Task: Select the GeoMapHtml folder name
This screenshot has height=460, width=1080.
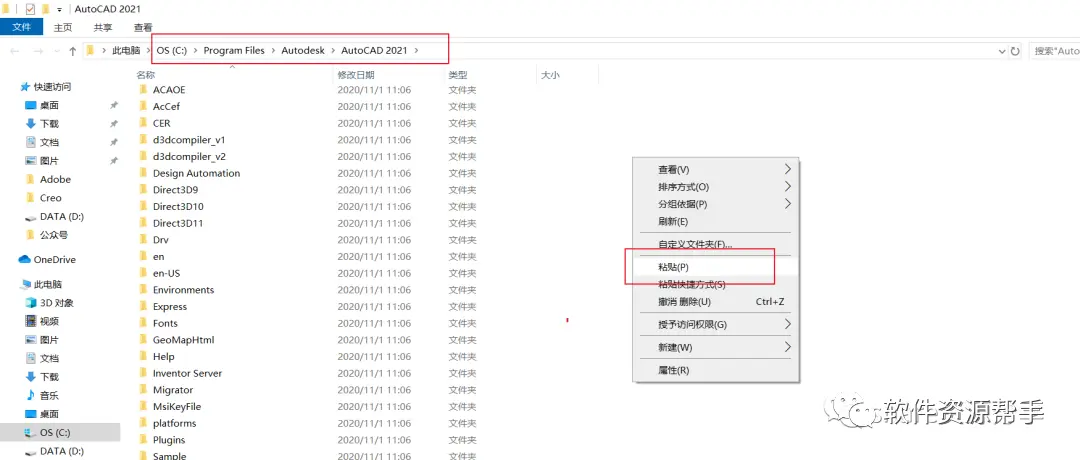Action: coord(184,339)
